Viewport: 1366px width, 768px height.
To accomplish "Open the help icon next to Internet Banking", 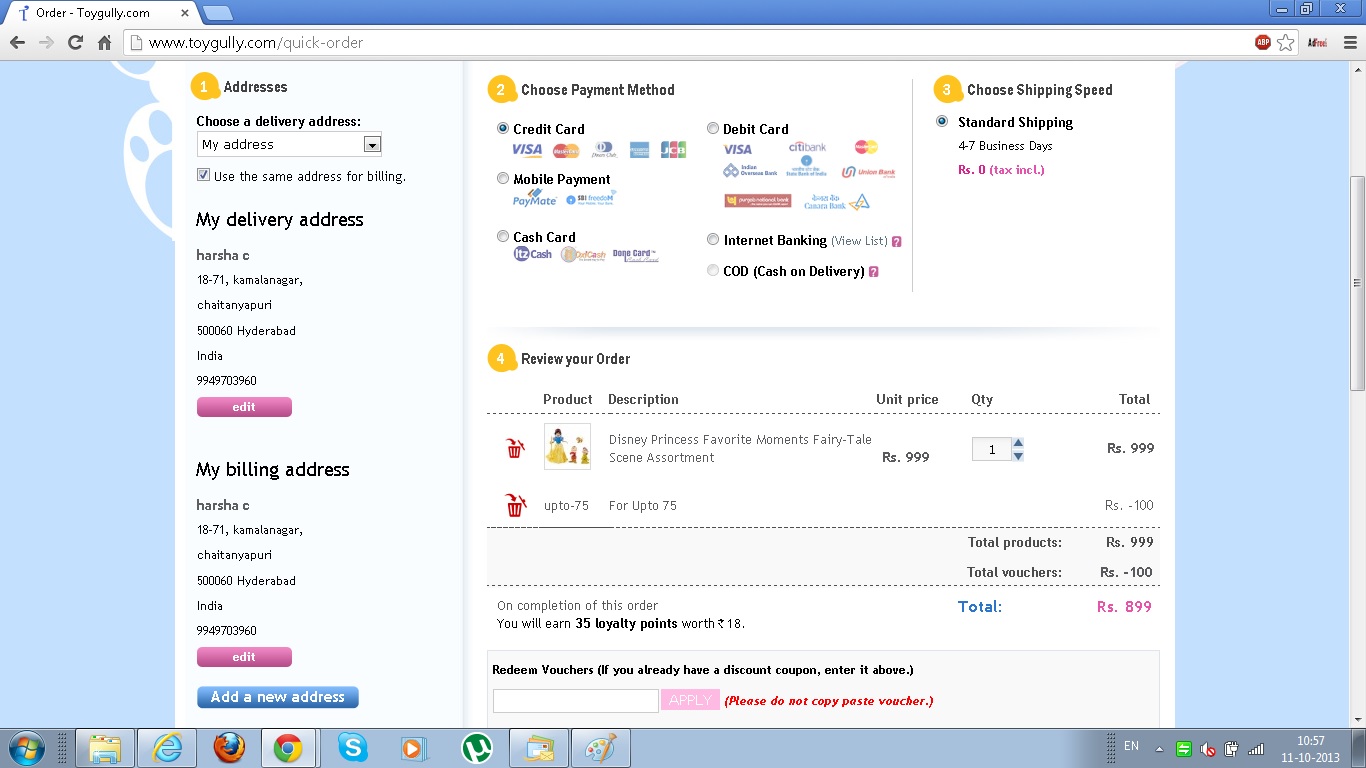I will [x=897, y=241].
